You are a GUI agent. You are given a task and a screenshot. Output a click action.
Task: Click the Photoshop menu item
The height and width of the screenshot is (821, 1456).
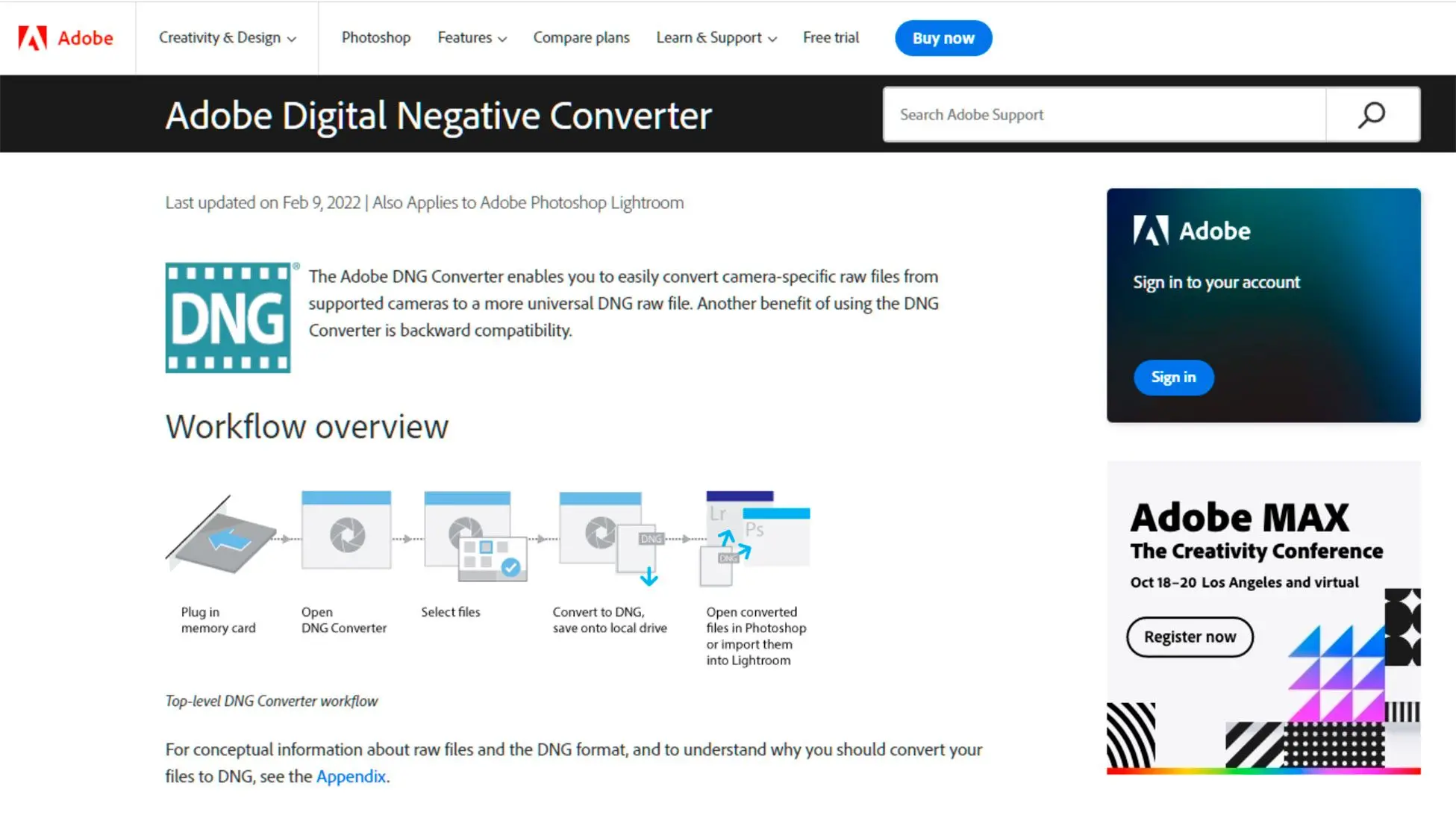point(376,38)
